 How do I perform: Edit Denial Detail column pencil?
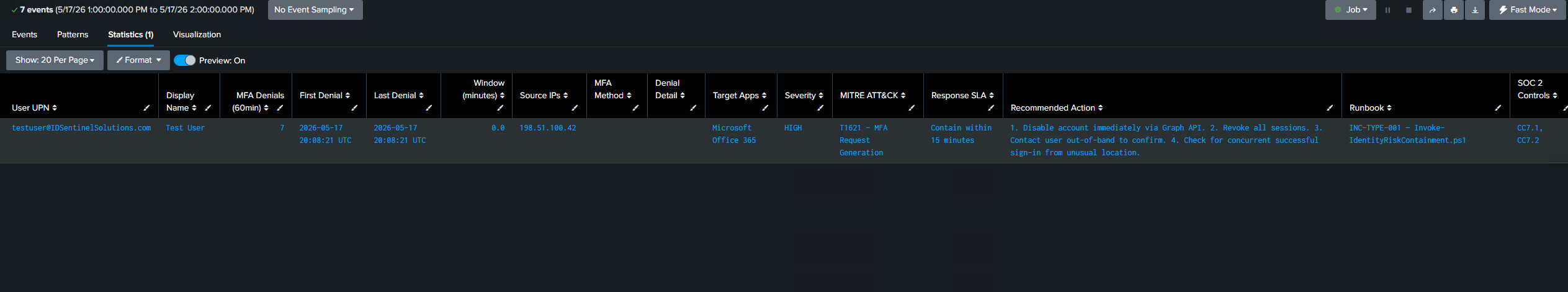(x=693, y=108)
